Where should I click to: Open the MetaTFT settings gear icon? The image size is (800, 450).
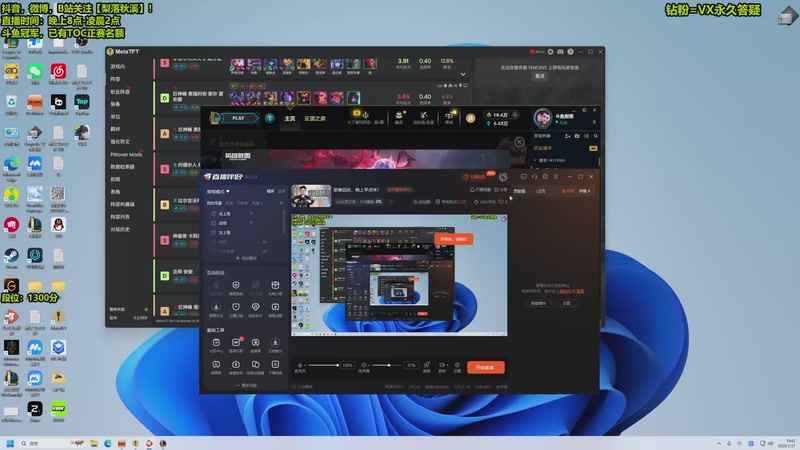click(551, 52)
